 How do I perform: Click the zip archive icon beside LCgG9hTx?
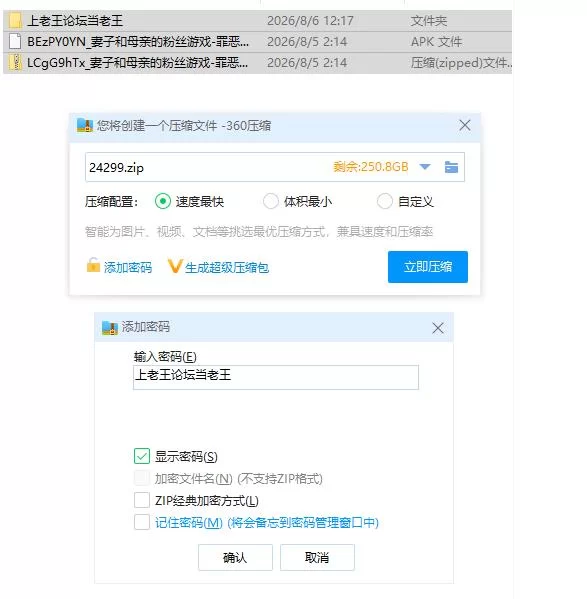point(15,62)
